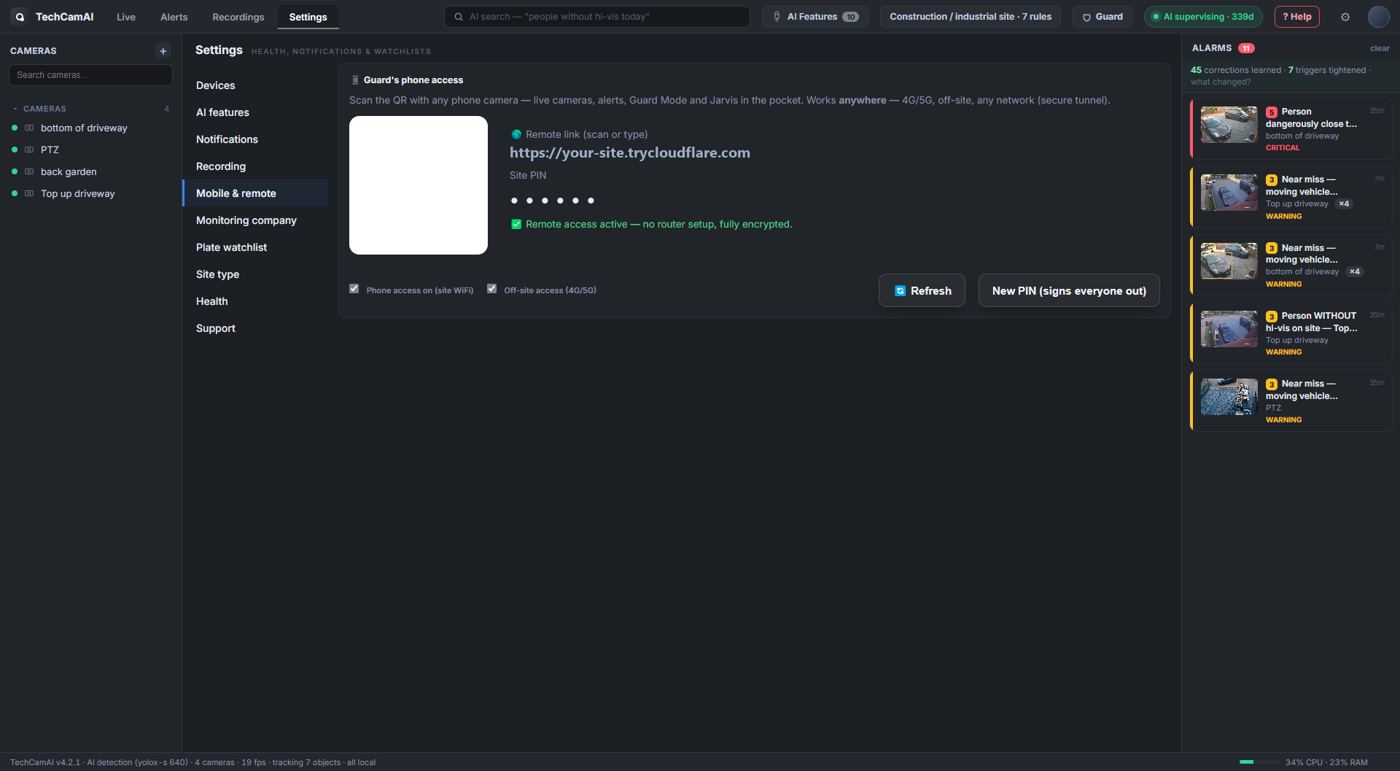Screen dimensions: 1400x771
Task: Select Mobile & remote settings section
Action: (x=255, y=194)
